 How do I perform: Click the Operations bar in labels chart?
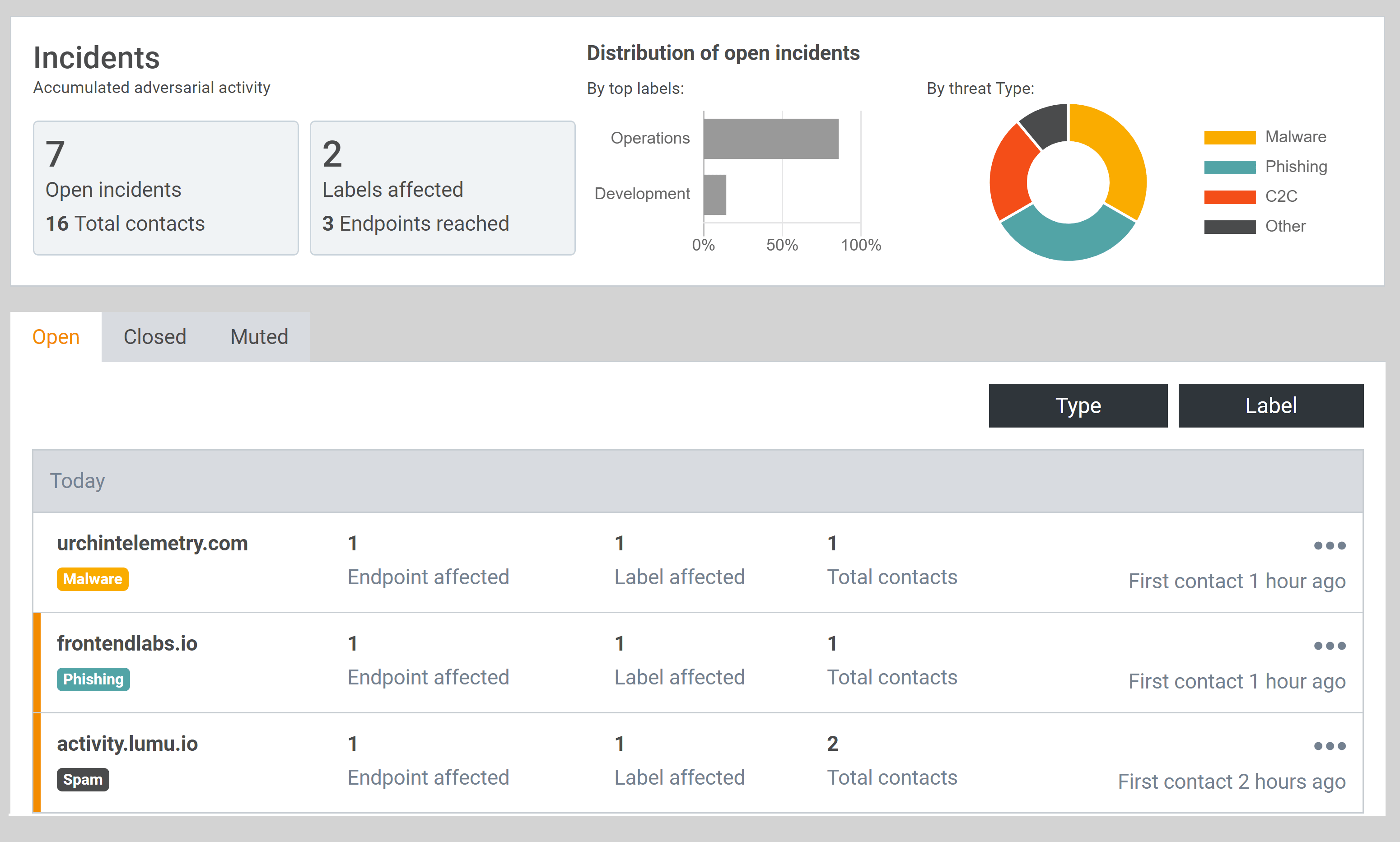click(770, 139)
